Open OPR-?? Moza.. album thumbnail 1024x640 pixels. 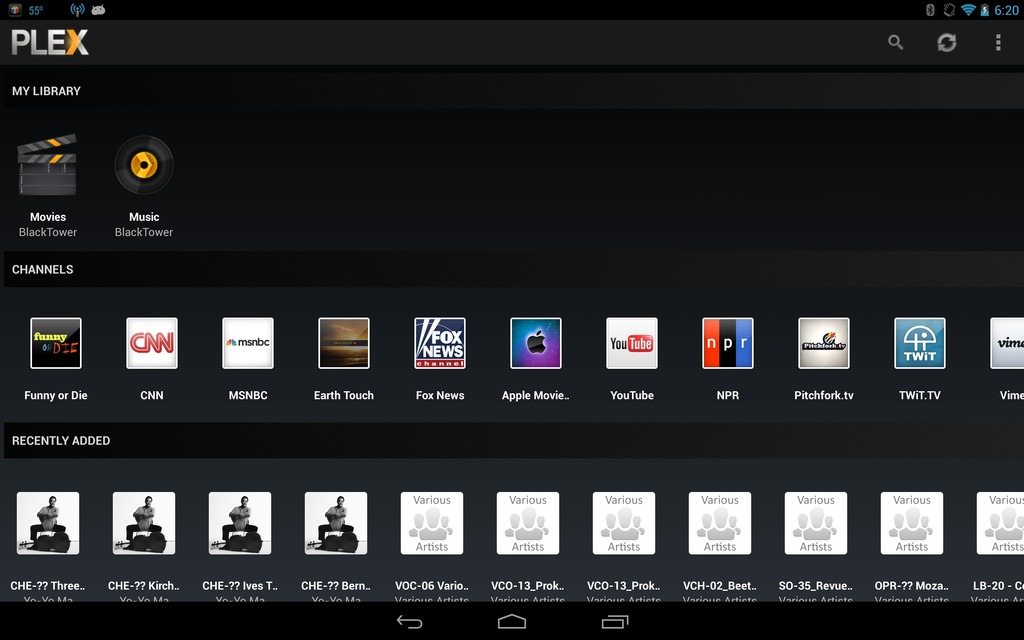912,523
